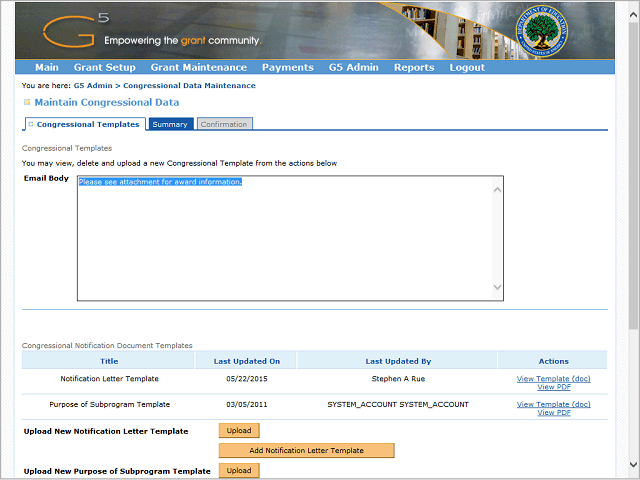The width and height of the screenshot is (640, 480).
Task: Click the highlighted text 'Please see attachment for award information.'
Action: coord(160,182)
